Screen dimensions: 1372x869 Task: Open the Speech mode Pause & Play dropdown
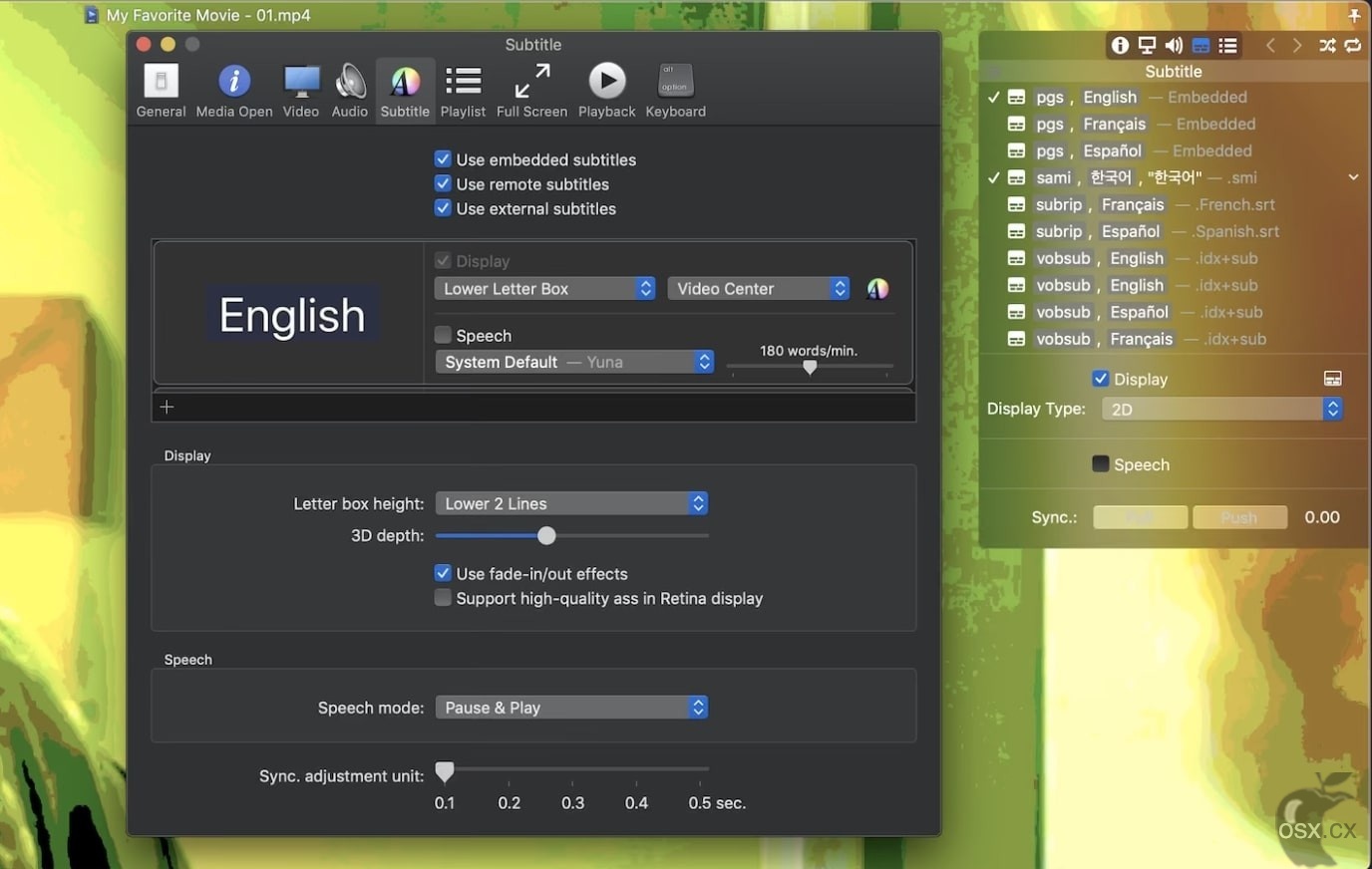click(571, 708)
